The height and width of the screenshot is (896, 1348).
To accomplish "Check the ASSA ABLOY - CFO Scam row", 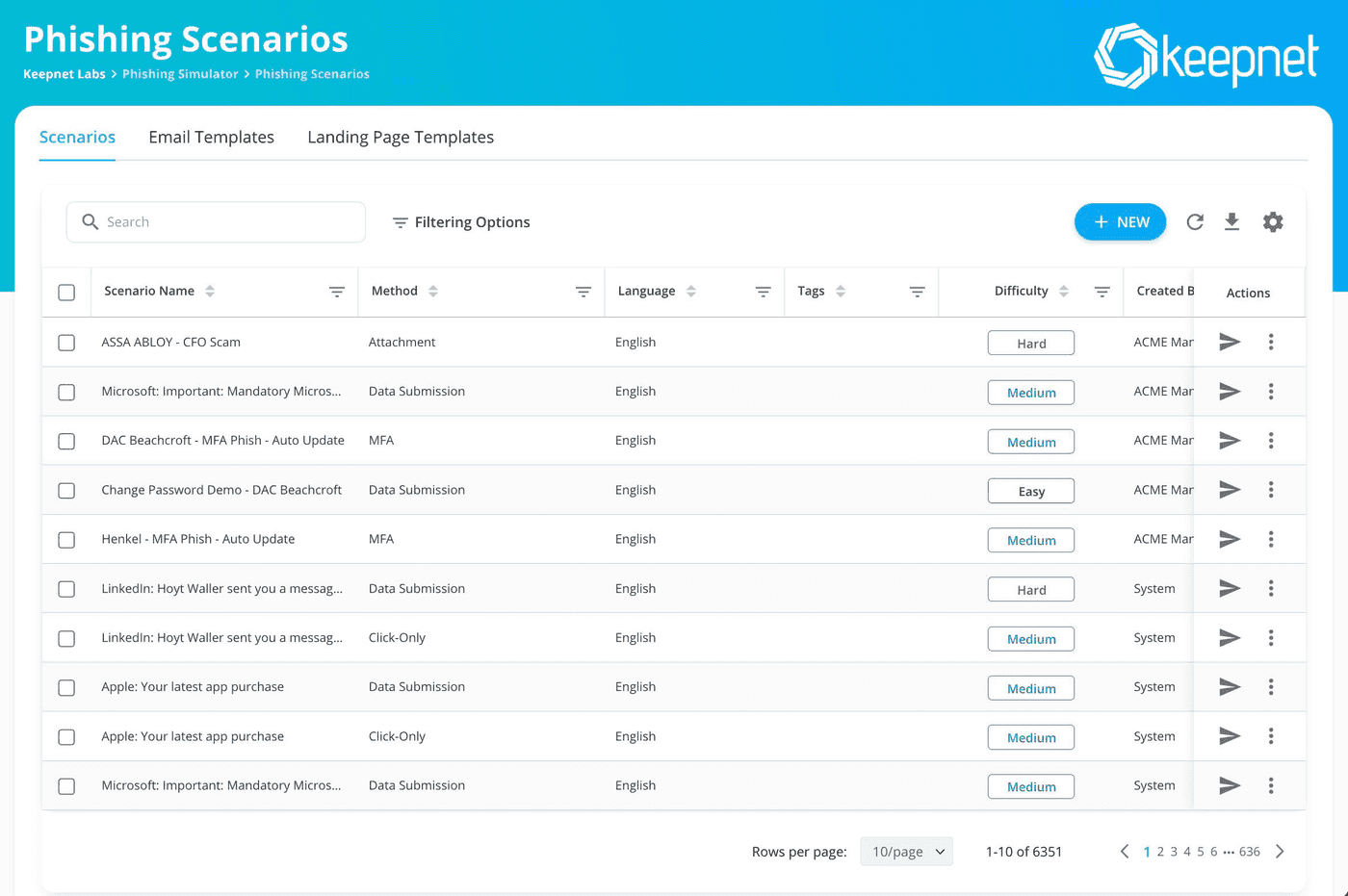I will click(x=66, y=343).
